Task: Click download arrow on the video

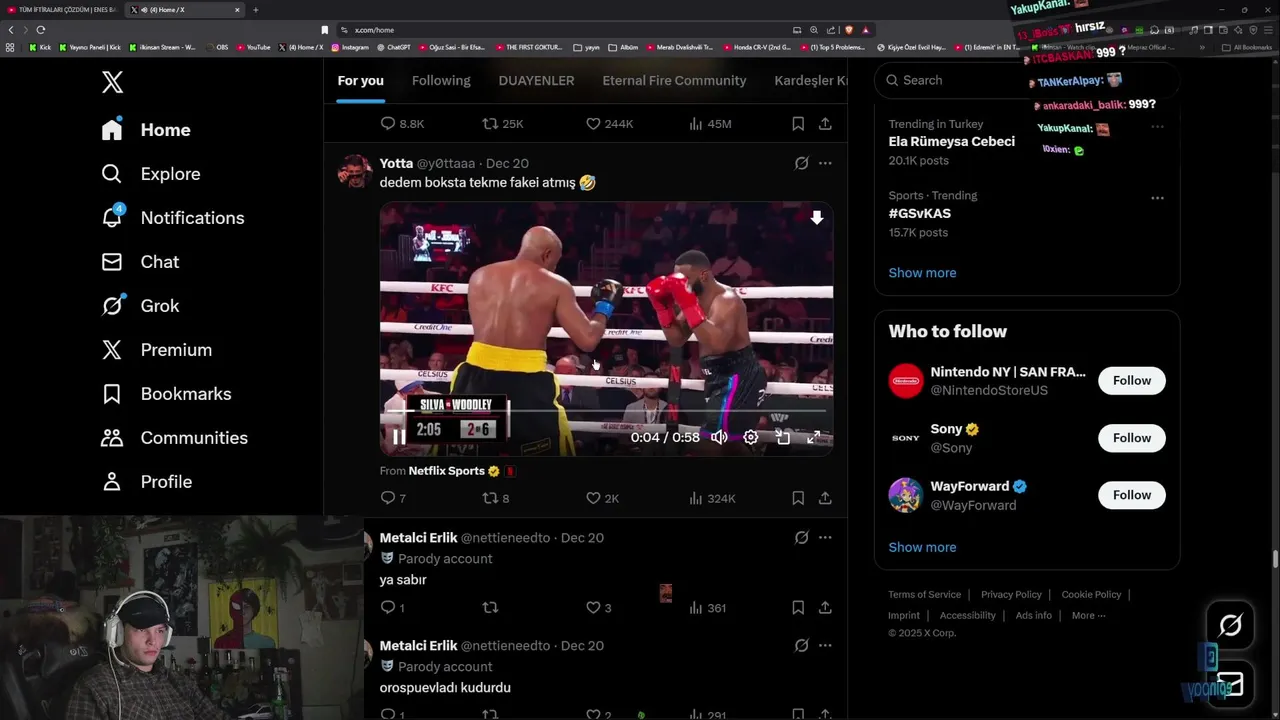Action: 817,218
